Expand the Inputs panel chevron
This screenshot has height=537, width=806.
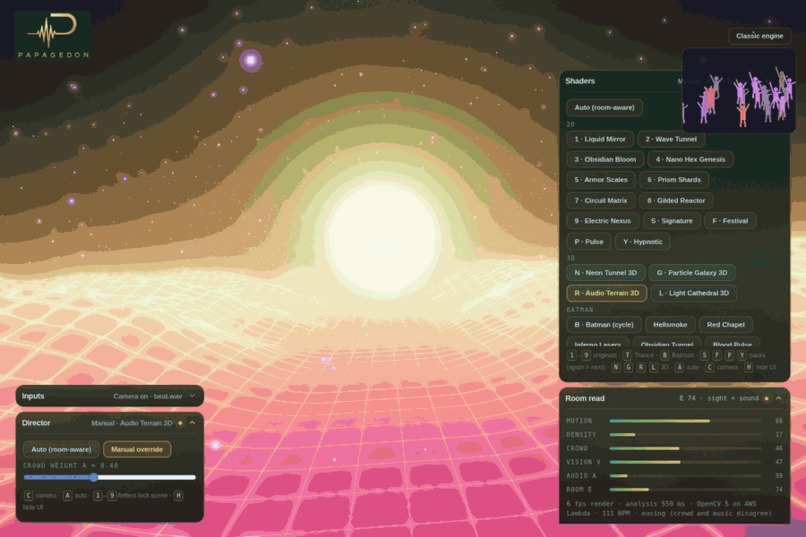pyautogui.click(x=192, y=396)
